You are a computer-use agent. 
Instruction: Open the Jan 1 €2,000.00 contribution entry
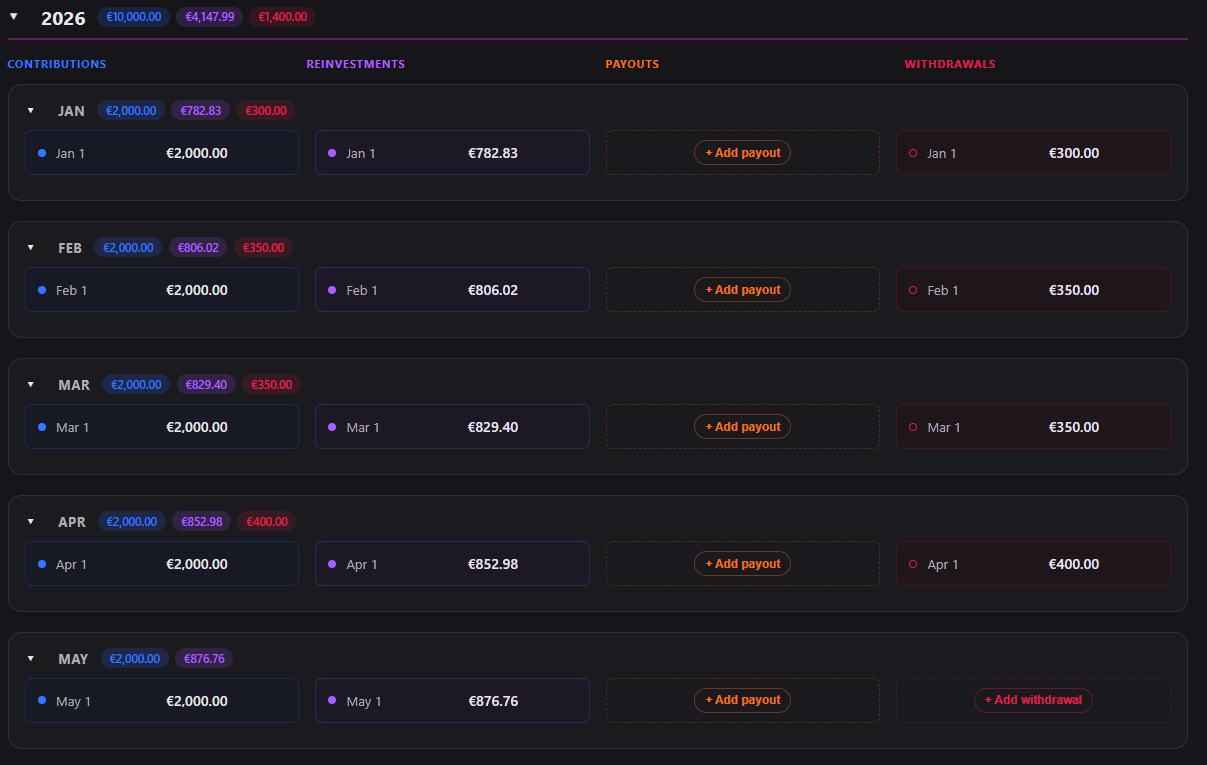pyautogui.click(x=162, y=153)
